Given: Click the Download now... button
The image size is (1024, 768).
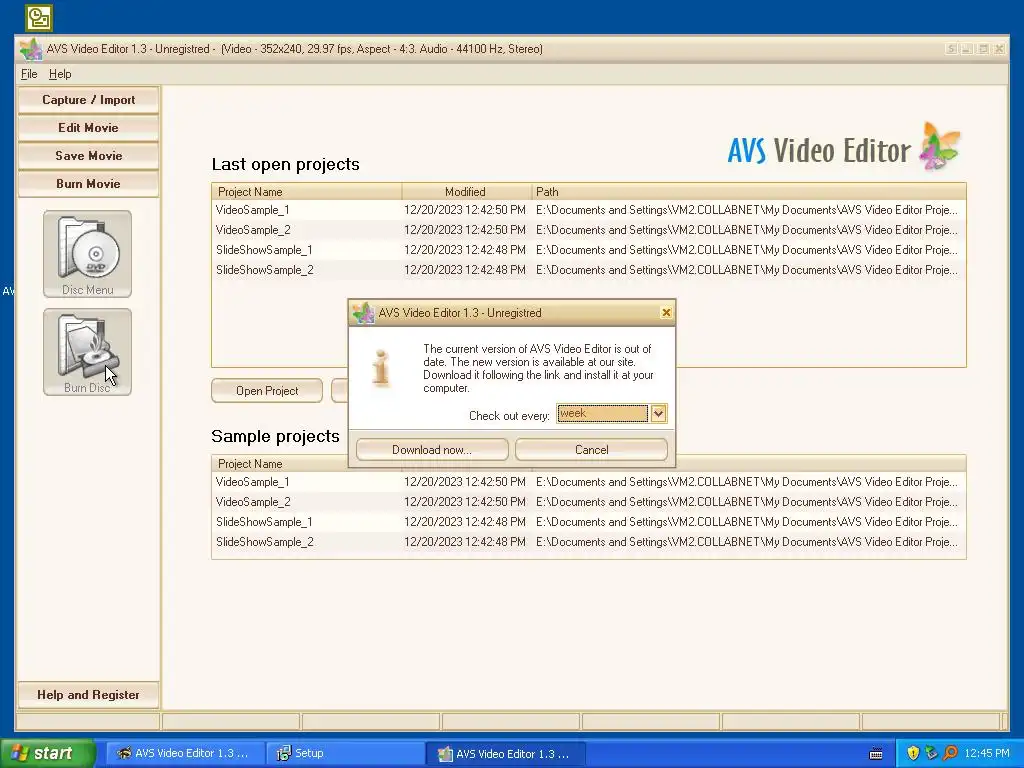Looking at the screenshot, I should point(432,450).
